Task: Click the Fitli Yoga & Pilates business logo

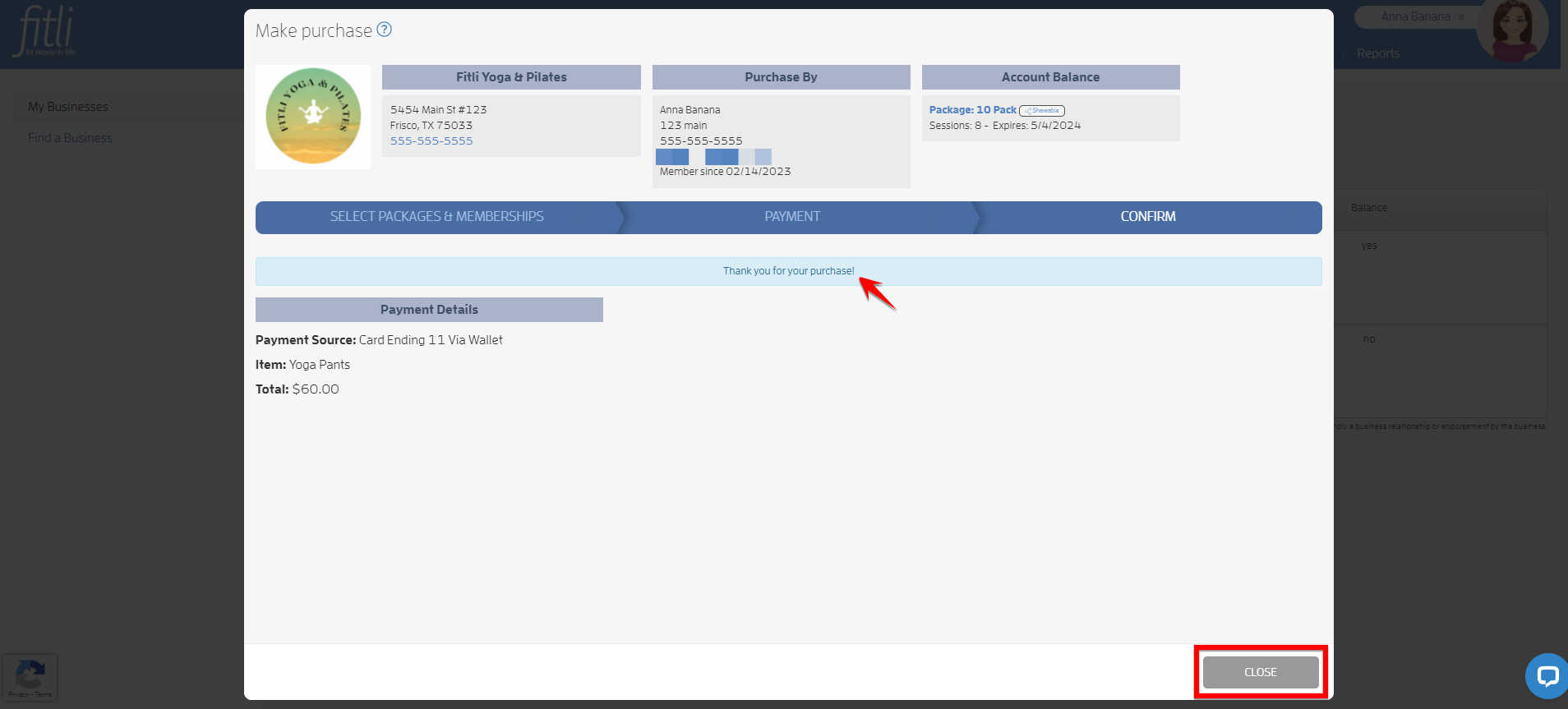Action: 313,117
